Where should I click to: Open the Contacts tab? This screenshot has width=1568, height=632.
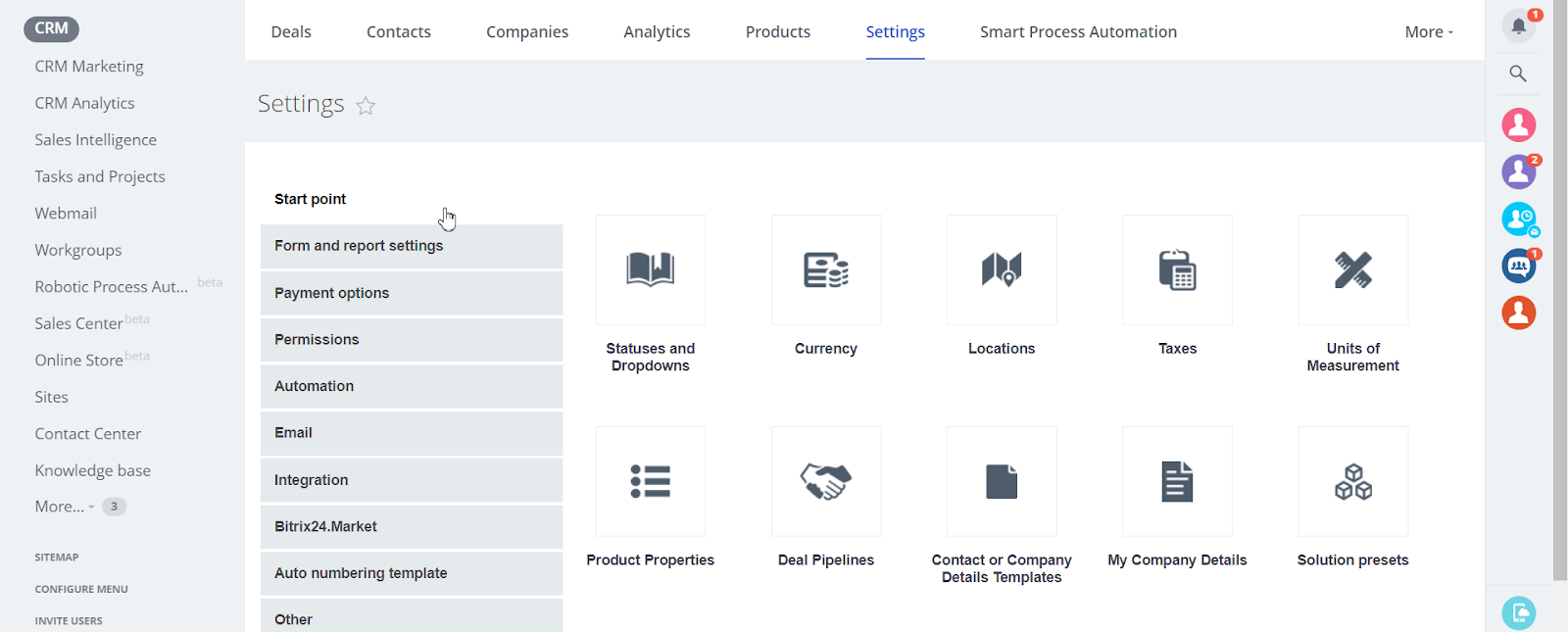(x=399, y=31)
